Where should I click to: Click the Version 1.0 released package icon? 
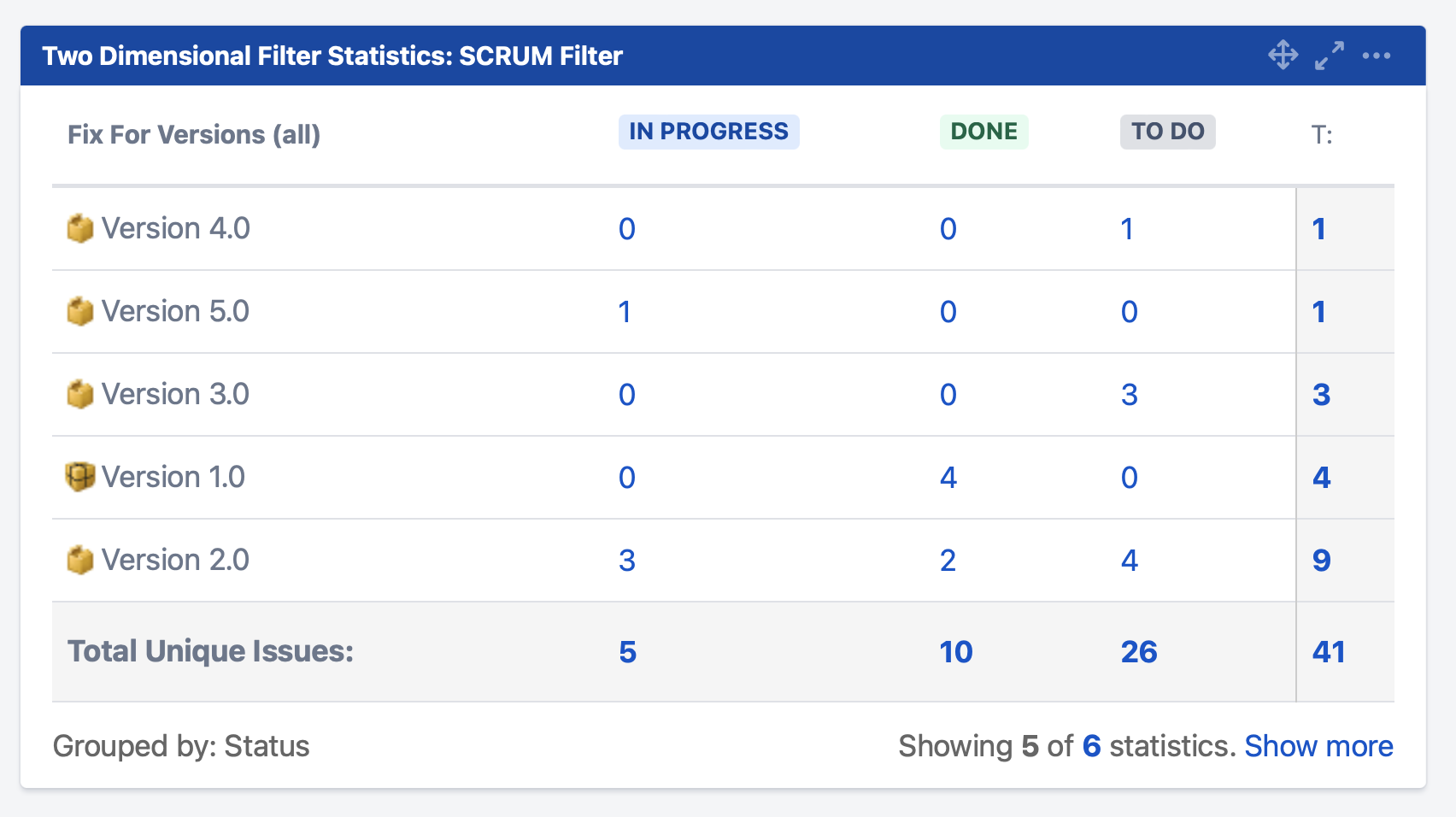coord(80,477)
